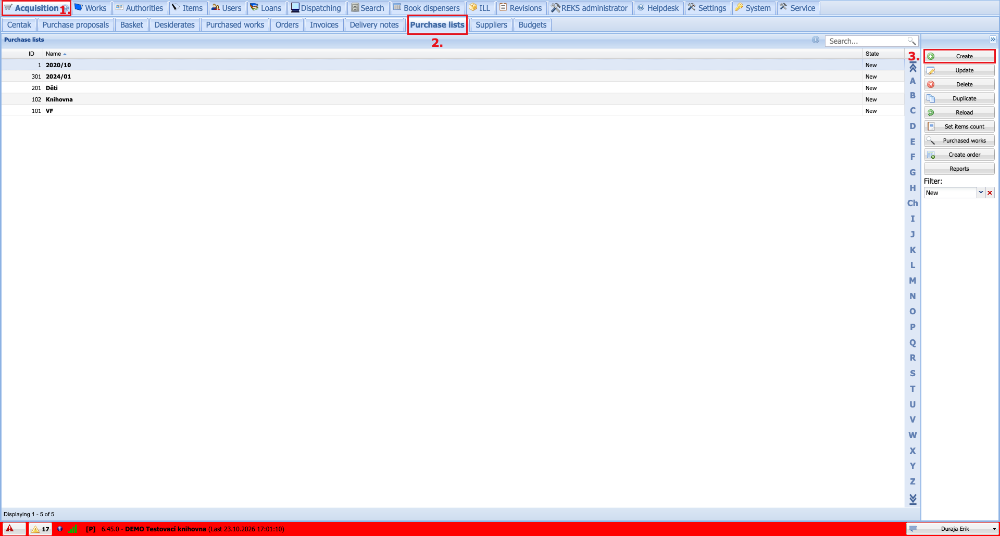Image resolution: width=1000 pixels, height=536 pixels.
Task: Switch to the Budgets subtab
Action: point(533,25)
